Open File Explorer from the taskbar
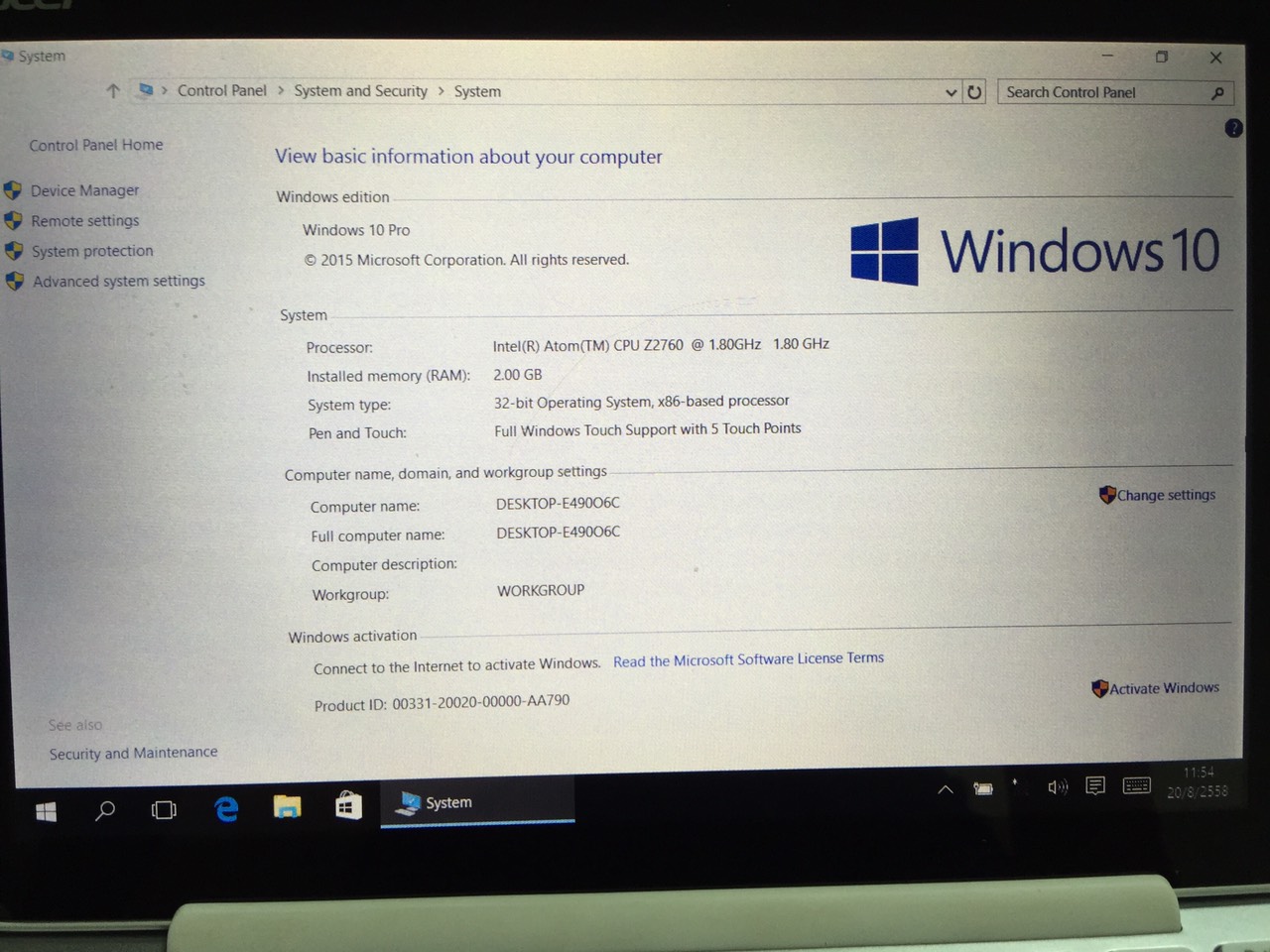1270x952 pixels. [288, 807]
